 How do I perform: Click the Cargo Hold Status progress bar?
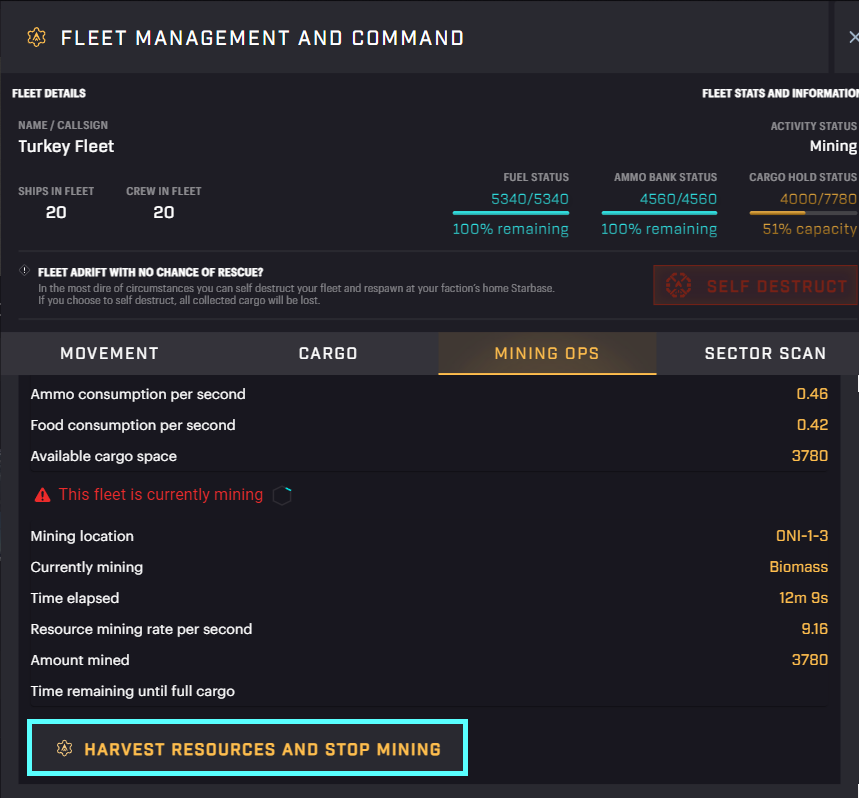coord(803,213)
